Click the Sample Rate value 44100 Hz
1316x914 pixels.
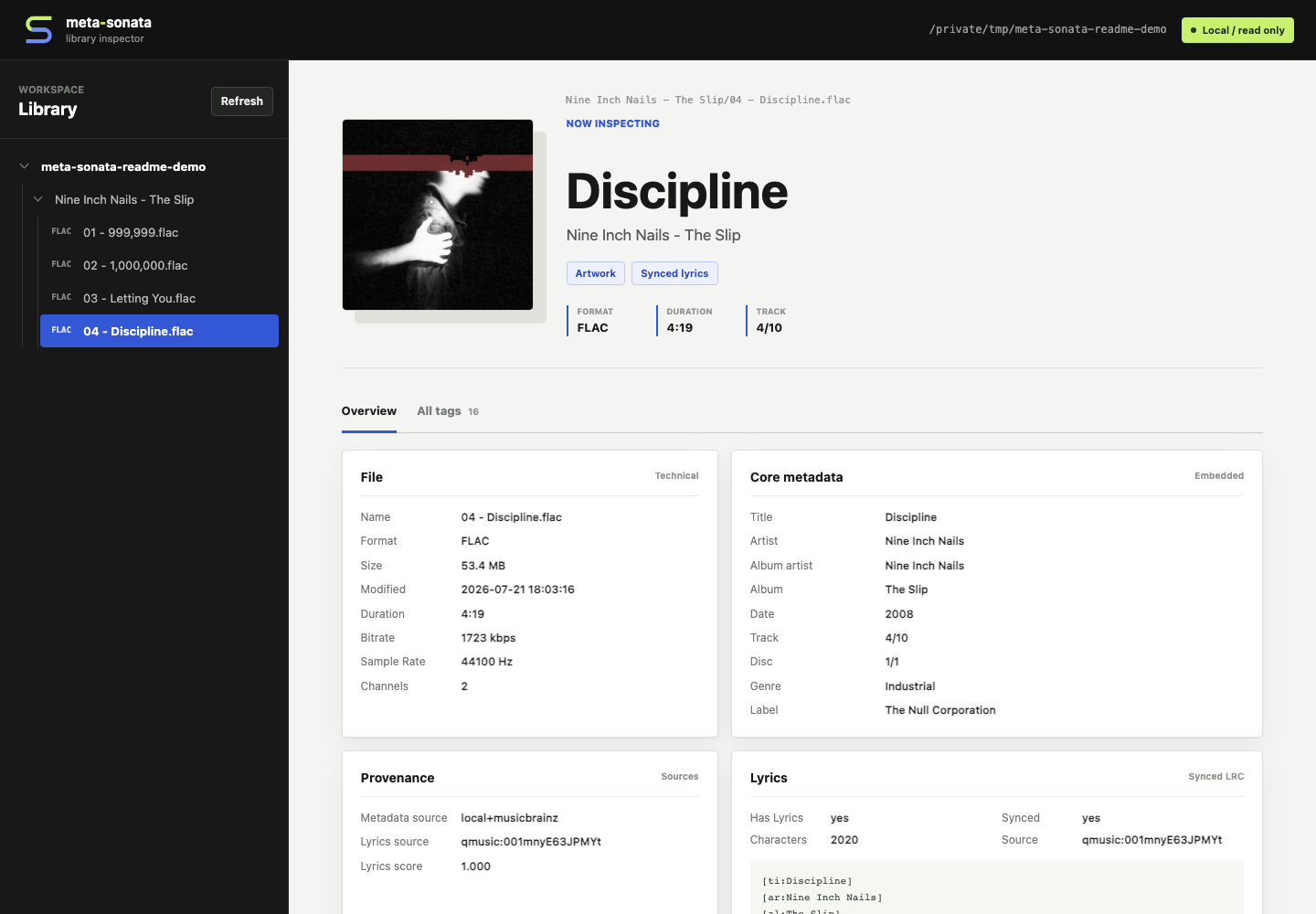pyautogui.click(x=487, y=662)
